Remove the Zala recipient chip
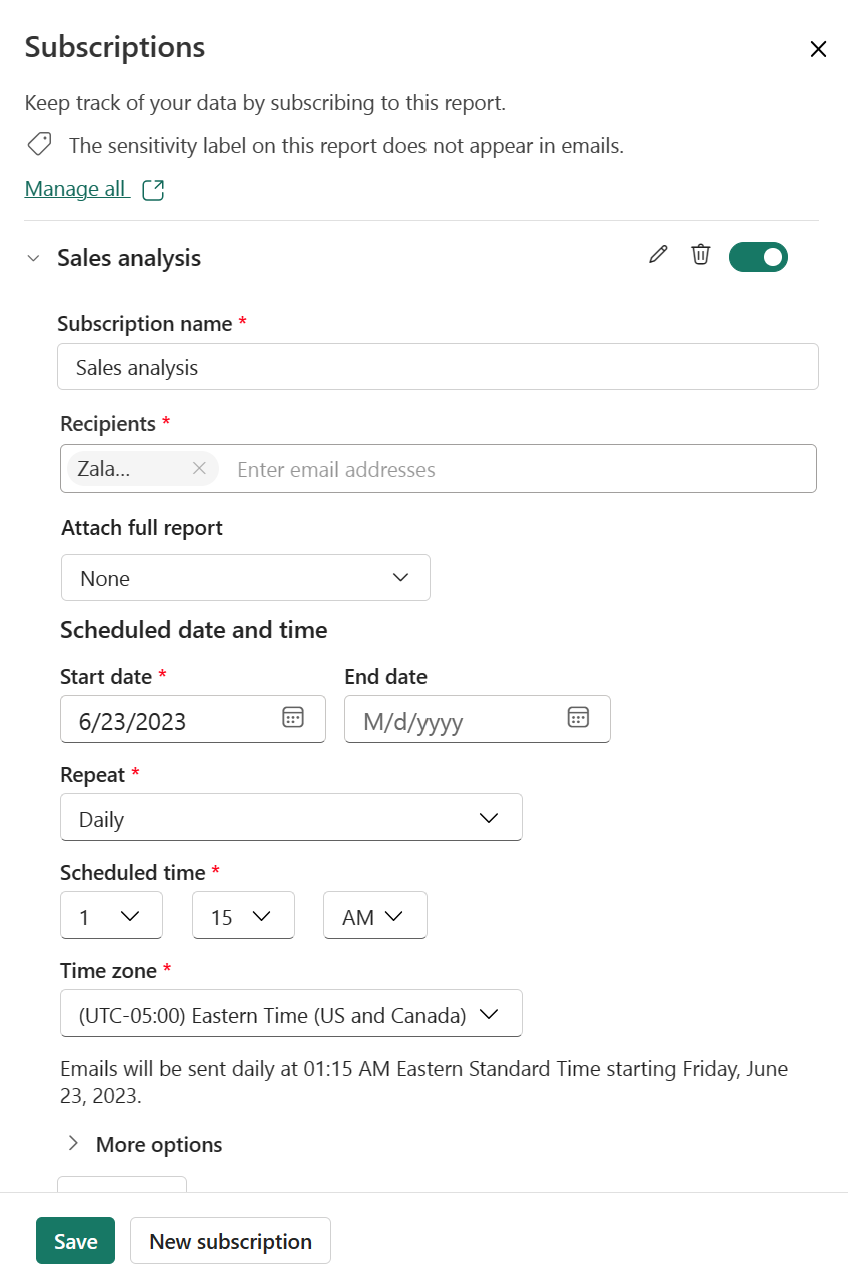 199,468
